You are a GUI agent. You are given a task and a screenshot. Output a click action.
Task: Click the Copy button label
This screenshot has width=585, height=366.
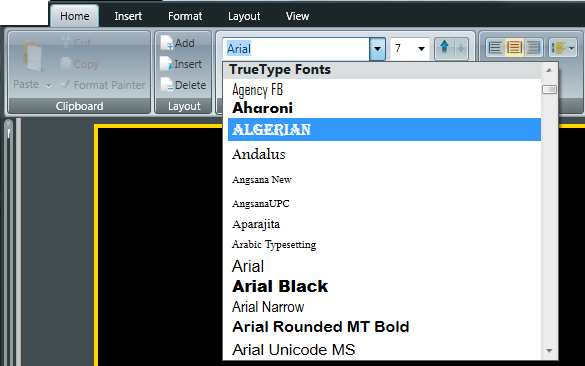[86, 64]
